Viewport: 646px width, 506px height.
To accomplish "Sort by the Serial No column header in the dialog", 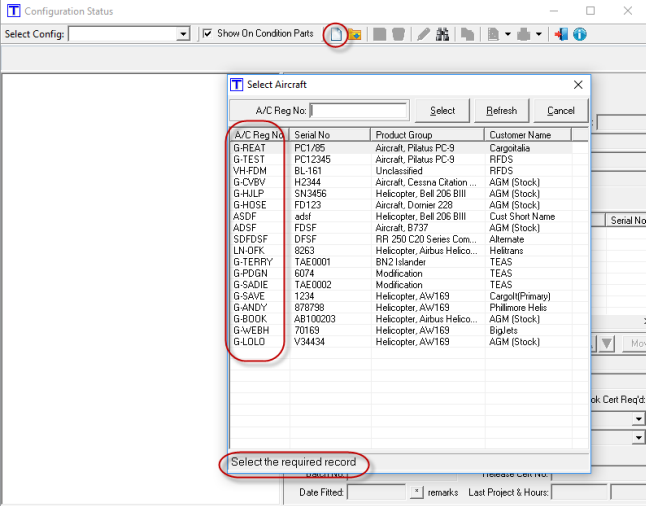I will coord(330,135).
